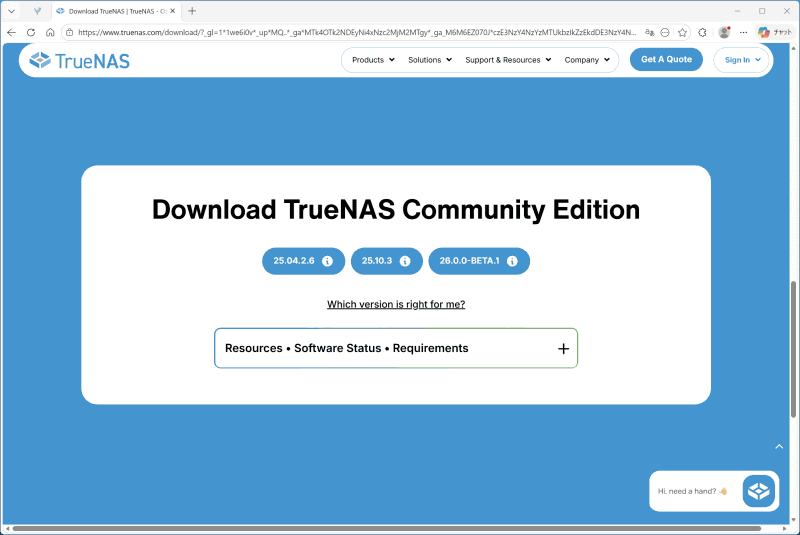Expand Resources Software Status Requirements section

(x=396, y=348)
